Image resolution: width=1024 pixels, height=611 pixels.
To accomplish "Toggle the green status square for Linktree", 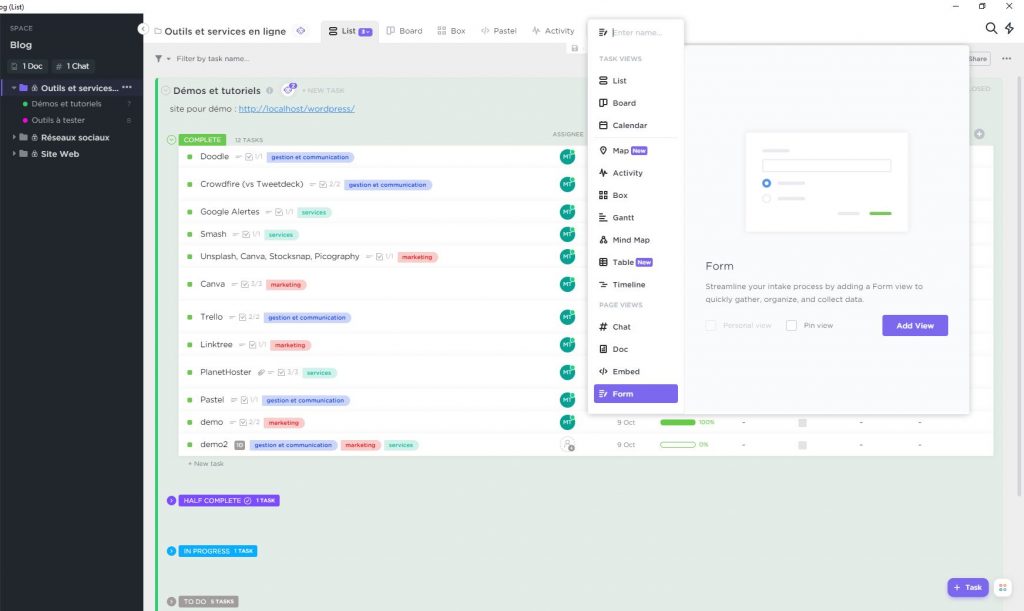I will coord(189,345).
